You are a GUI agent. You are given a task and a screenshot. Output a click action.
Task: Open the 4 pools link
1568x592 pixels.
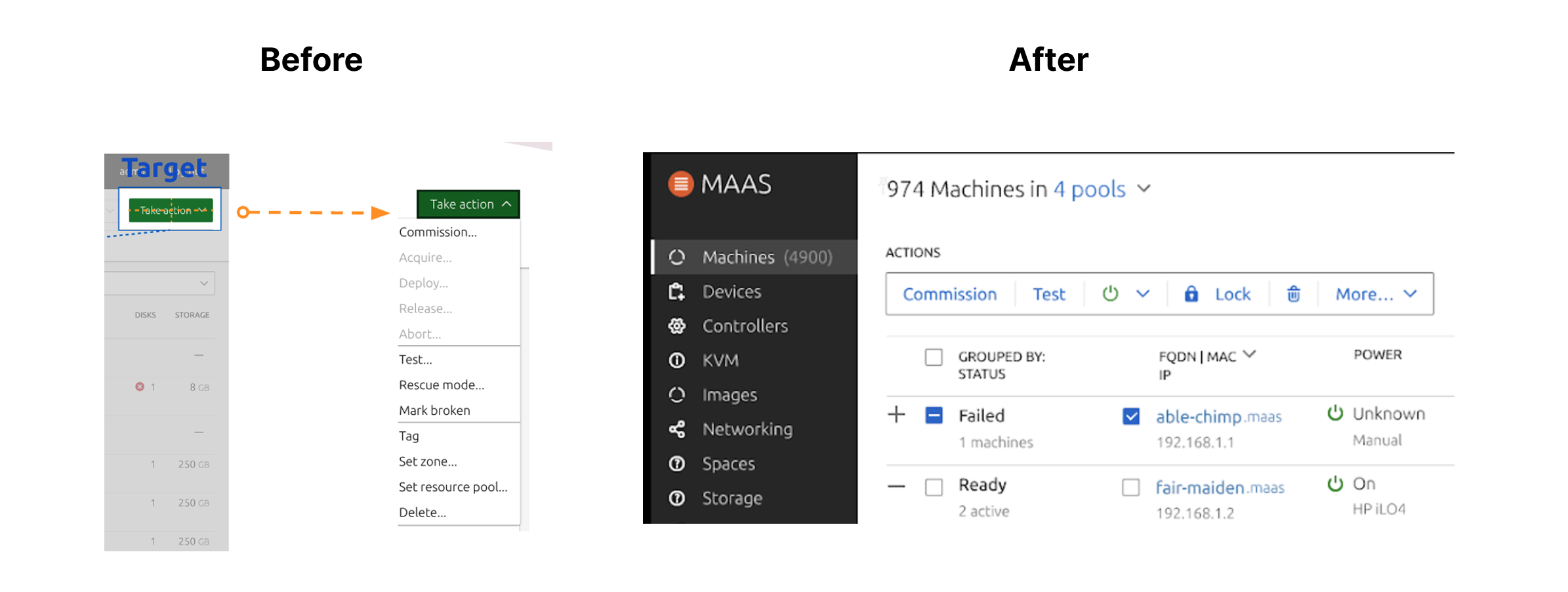[1089, 189]
